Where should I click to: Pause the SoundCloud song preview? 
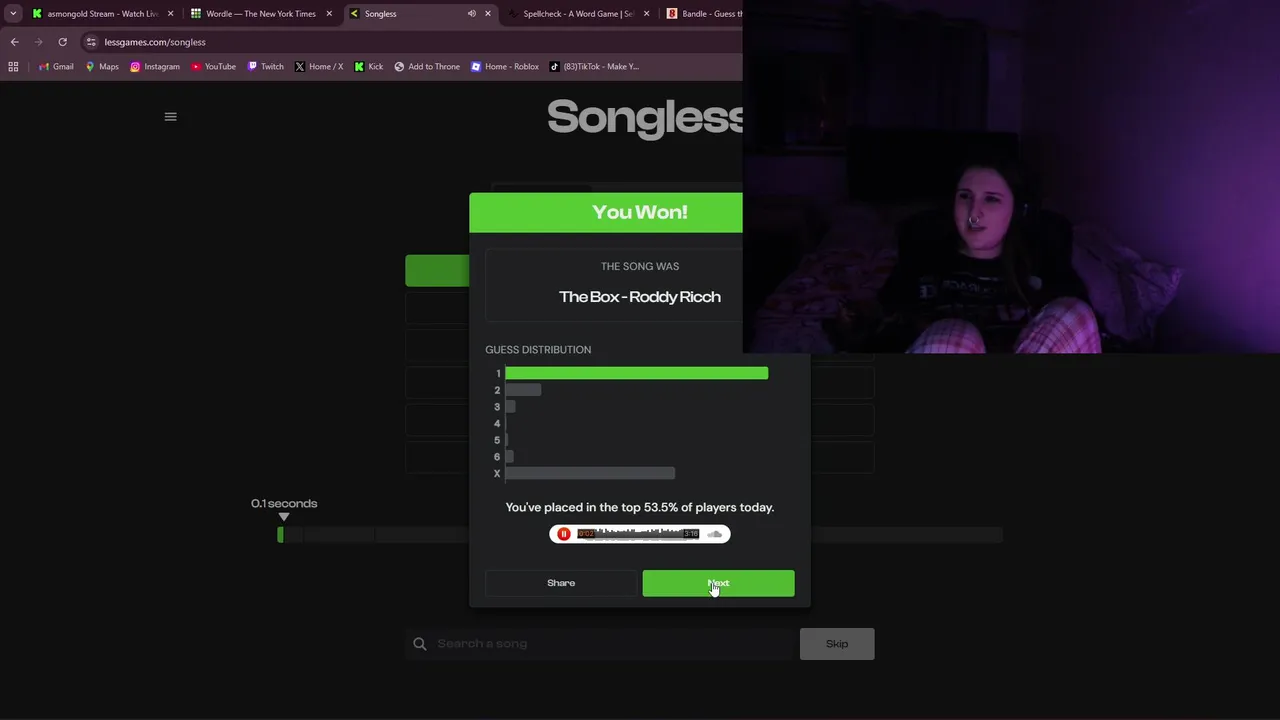[564, 534]
